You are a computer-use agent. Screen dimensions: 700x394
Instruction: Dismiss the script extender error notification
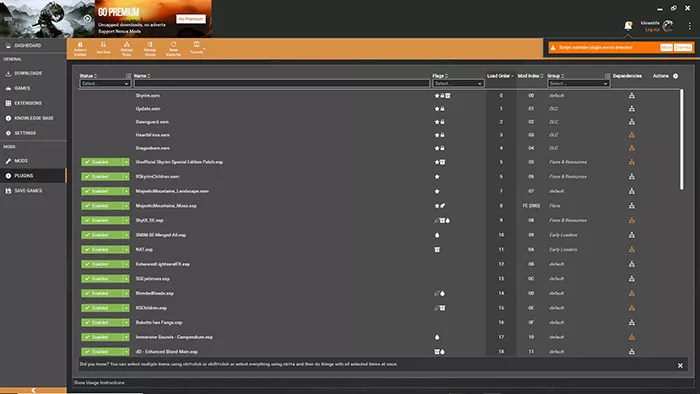[x=683, y=47]
